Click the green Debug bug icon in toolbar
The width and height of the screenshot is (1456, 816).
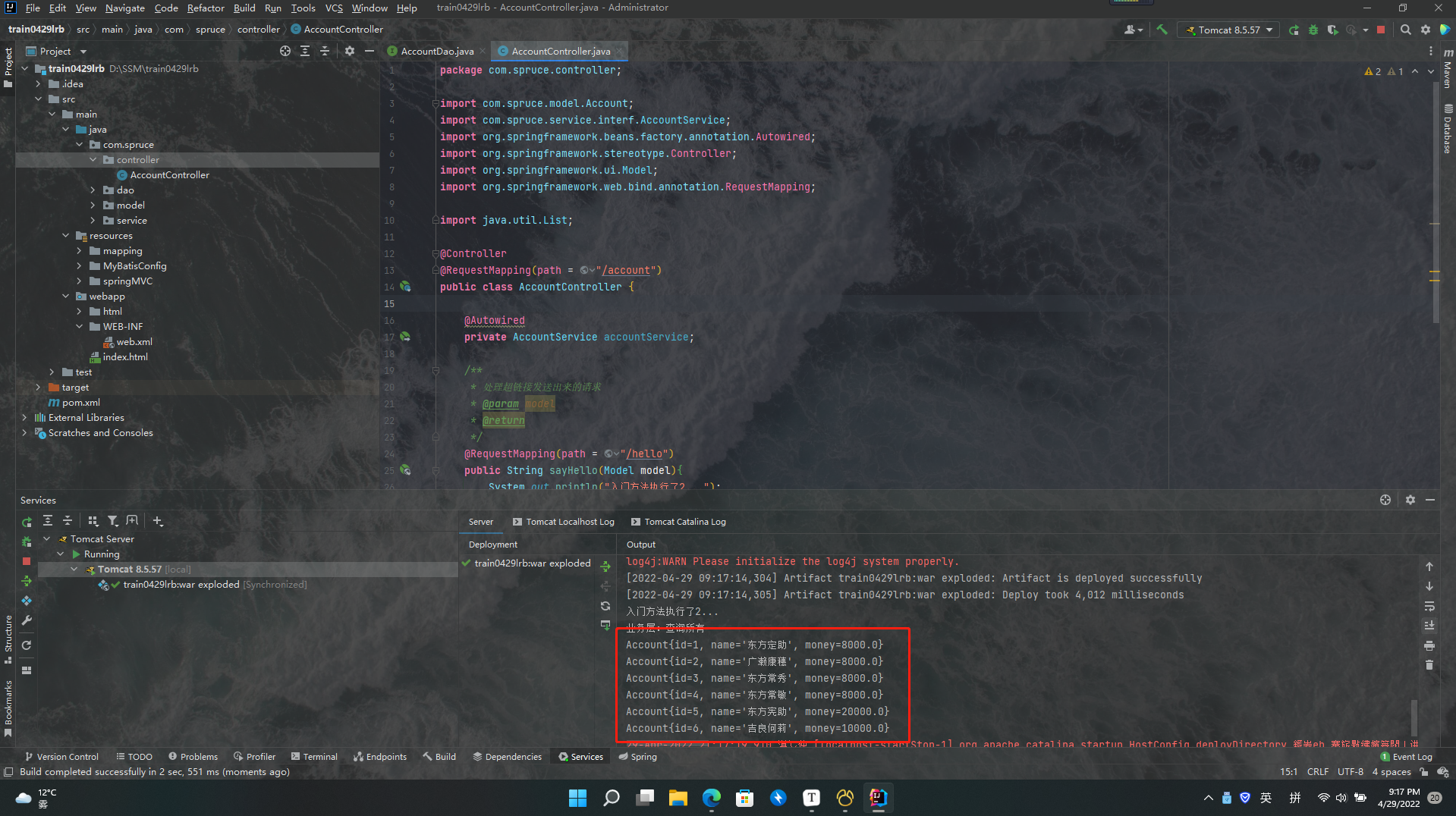point(1313,30)
